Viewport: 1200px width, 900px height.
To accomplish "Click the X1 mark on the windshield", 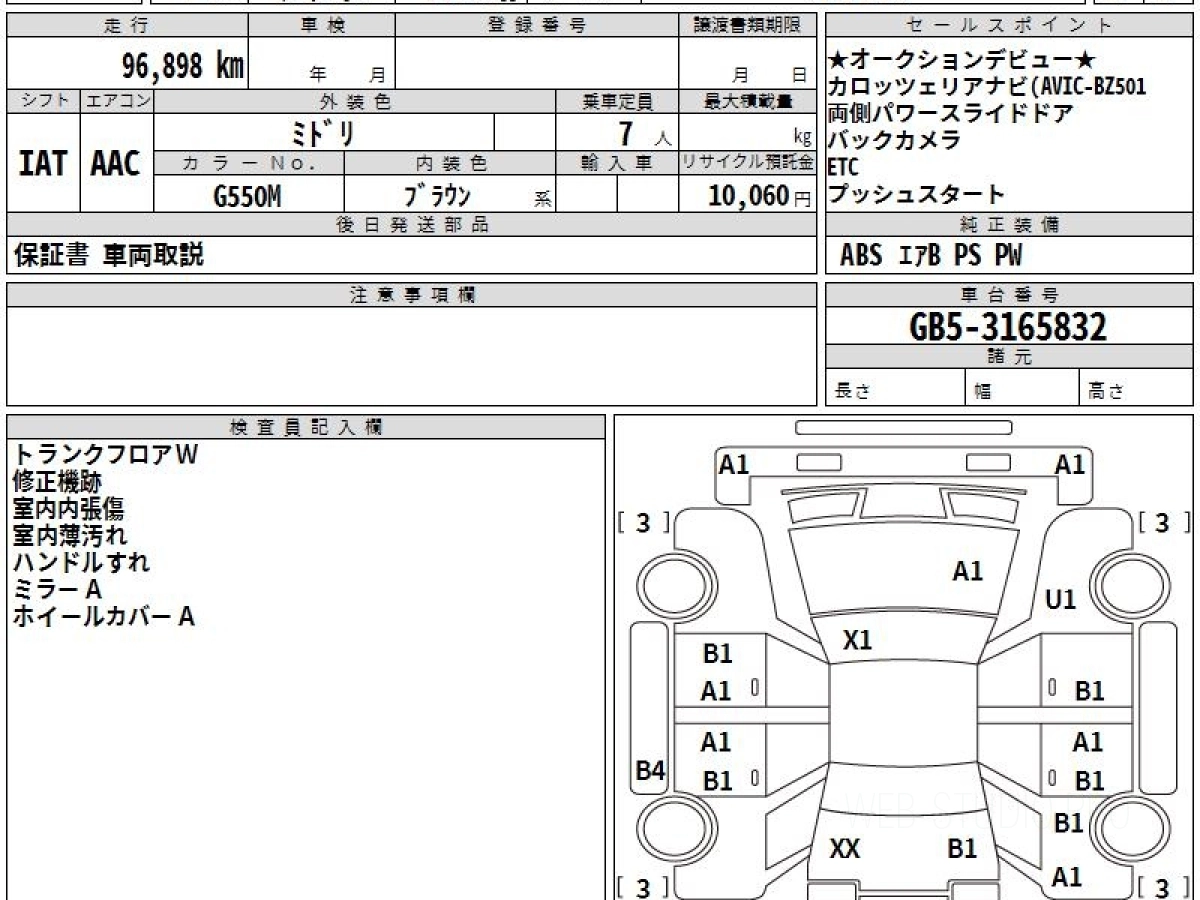I will (x=857, y=641).
